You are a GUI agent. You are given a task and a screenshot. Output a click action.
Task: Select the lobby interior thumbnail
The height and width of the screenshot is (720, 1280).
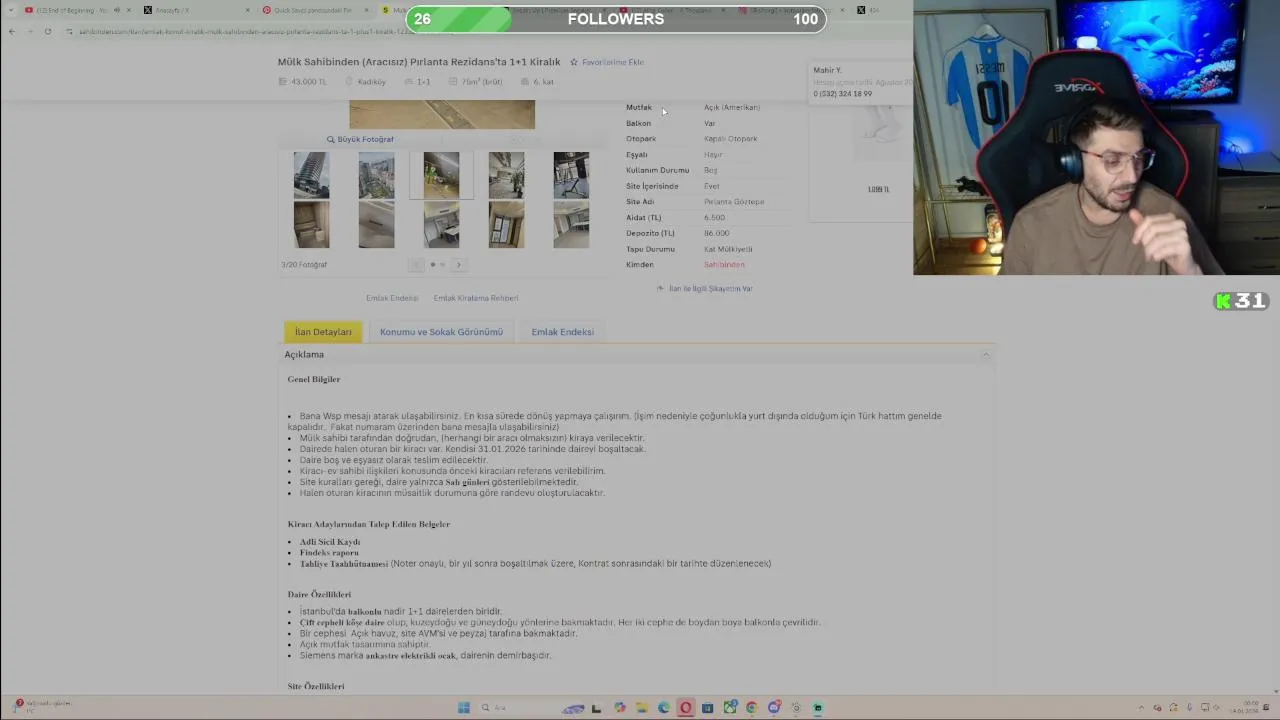(506, 175)
